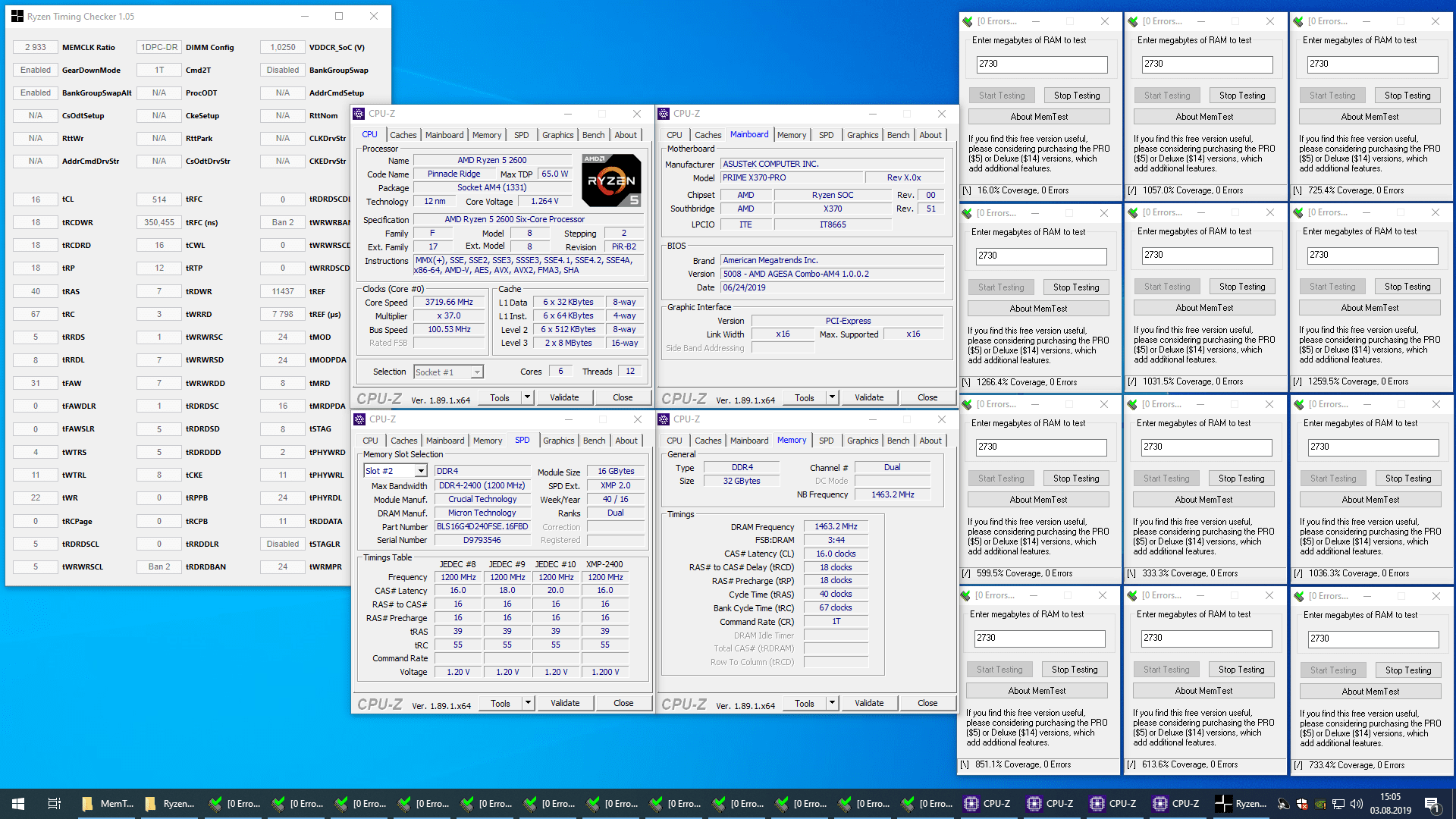Focus RAM megabytes field in 1036.3% Coverage window
This screenshot has width=1456, height=819.
[1373, 447]
